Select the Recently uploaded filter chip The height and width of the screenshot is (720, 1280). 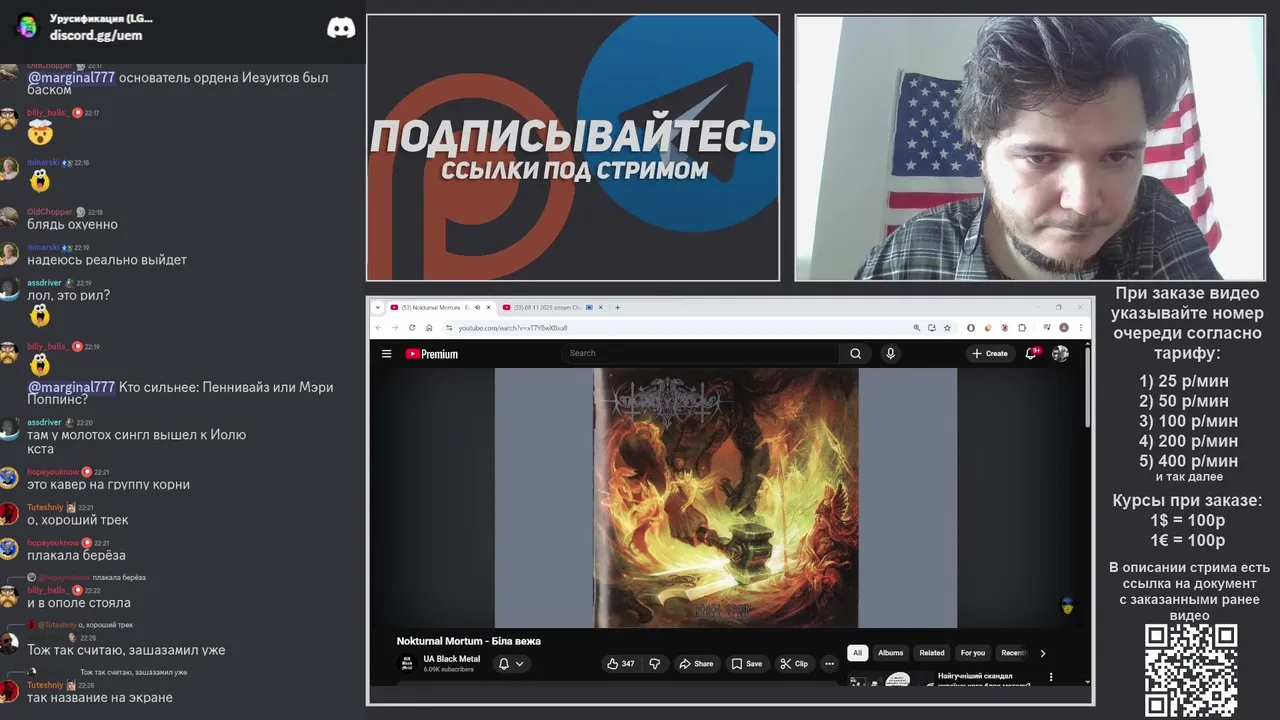[x=1013, y=653]
